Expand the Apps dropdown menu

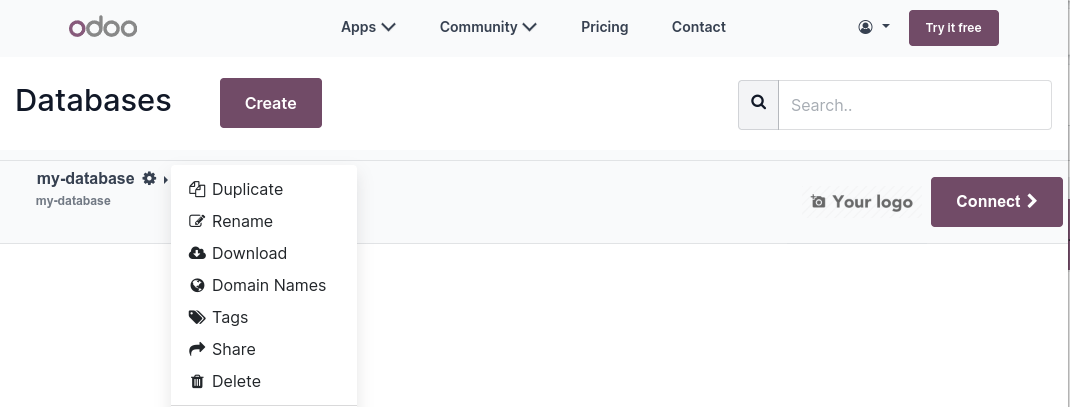coord(368,27)
